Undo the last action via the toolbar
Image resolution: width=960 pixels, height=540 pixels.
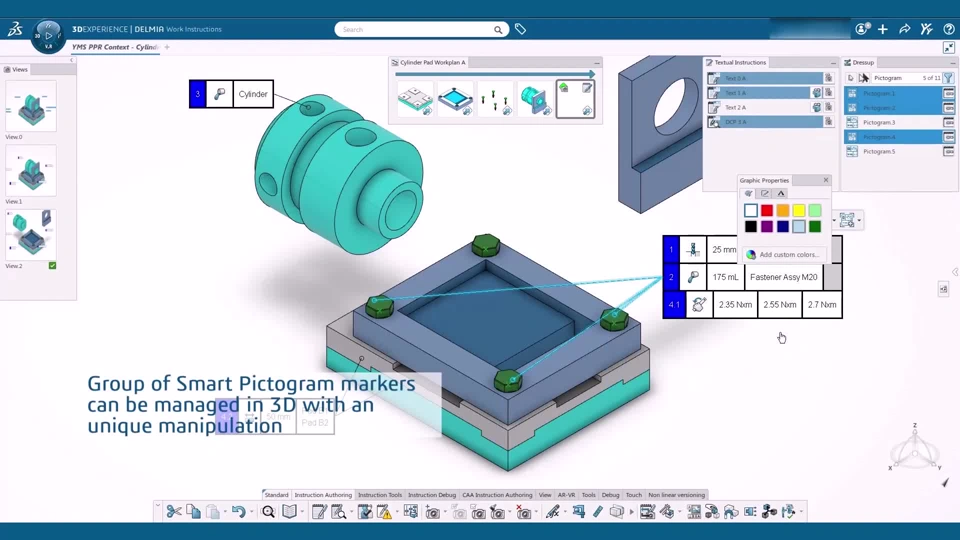239,512
